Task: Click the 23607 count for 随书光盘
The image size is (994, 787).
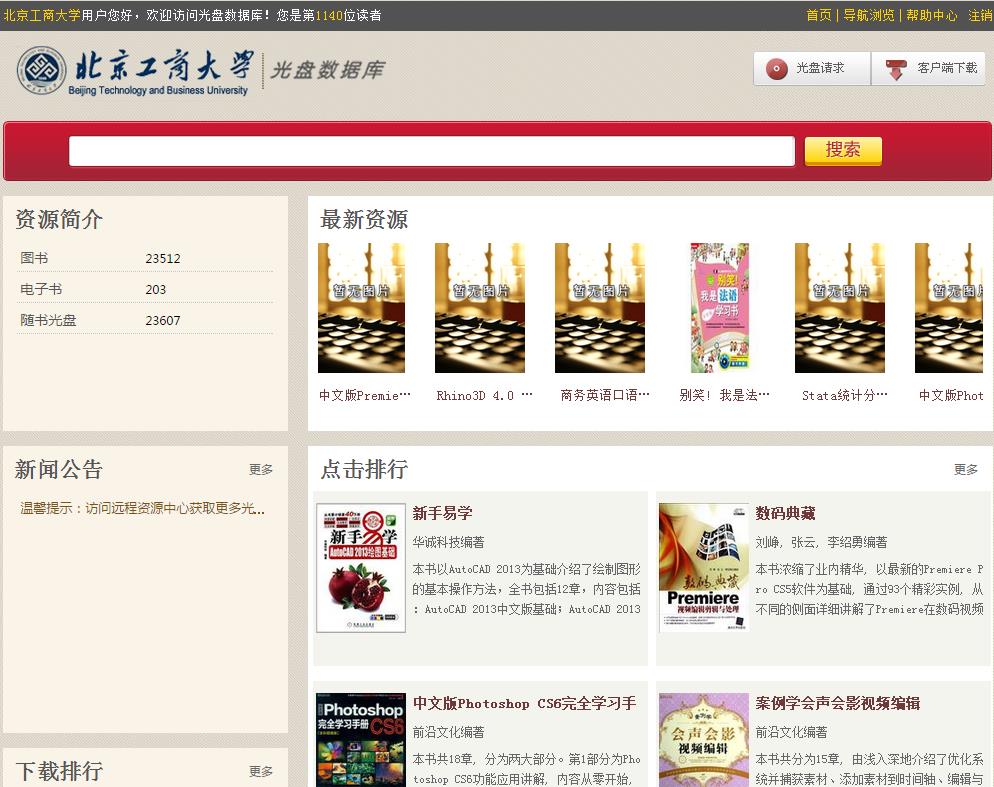Action: pos(163,321)
